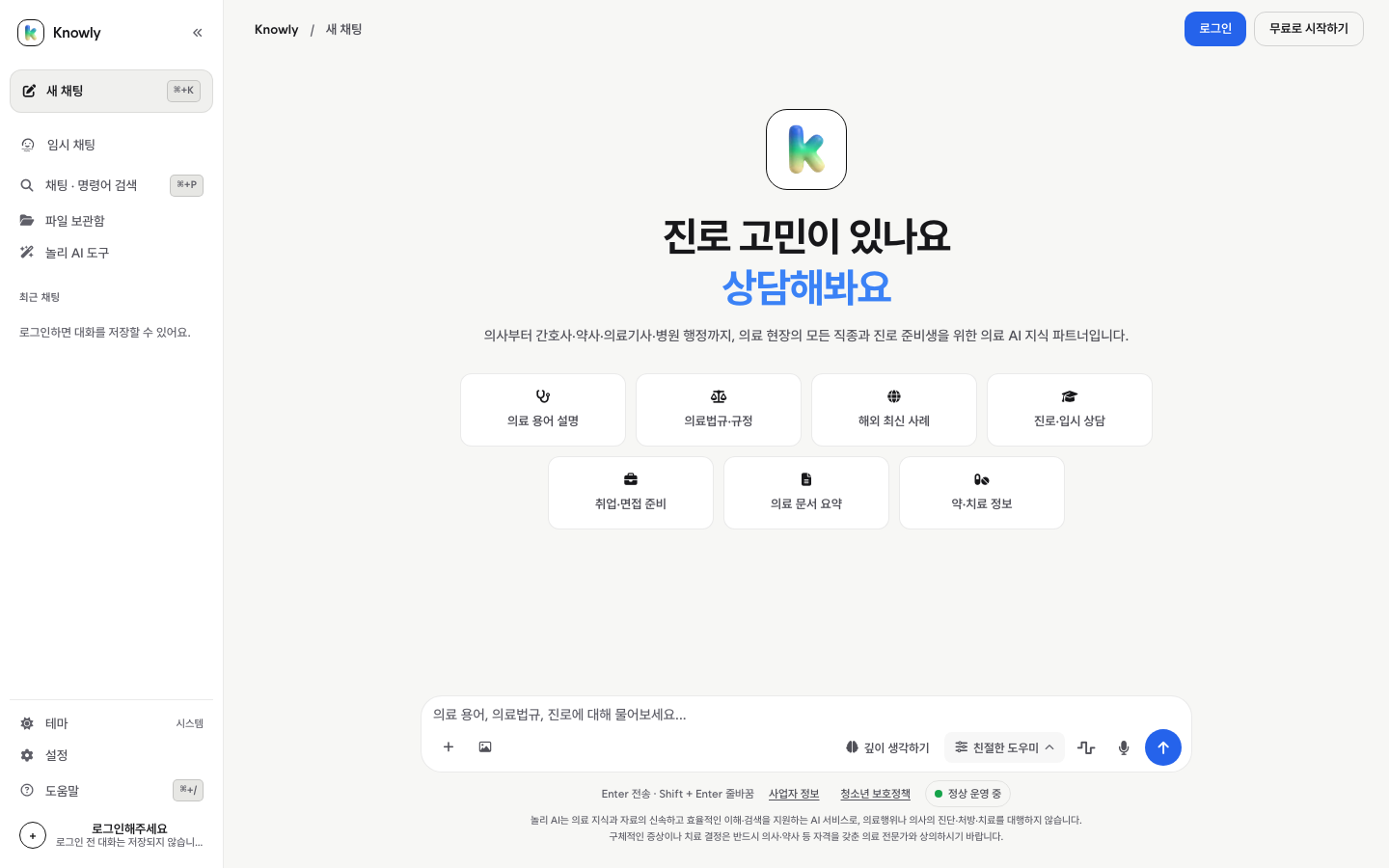Open the 청소년 보호정책 link
This screenshot has width=1389, height=868.
(875, 794)
